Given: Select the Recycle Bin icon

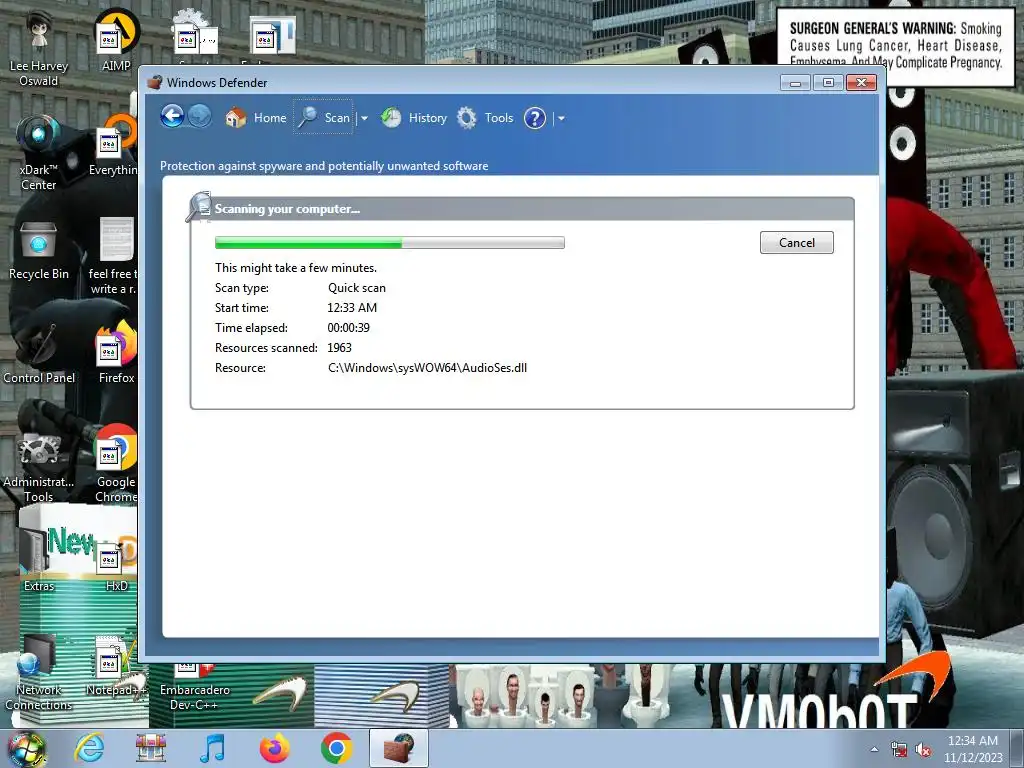Looking at the screenshot, I should pos(39,251).
